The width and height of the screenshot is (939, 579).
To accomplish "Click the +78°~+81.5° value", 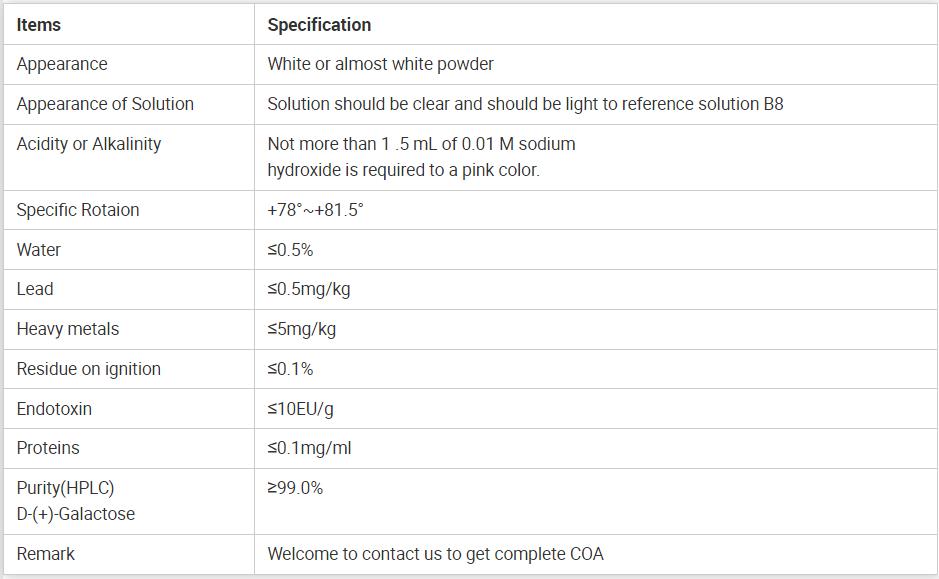I will coord(315,210).
